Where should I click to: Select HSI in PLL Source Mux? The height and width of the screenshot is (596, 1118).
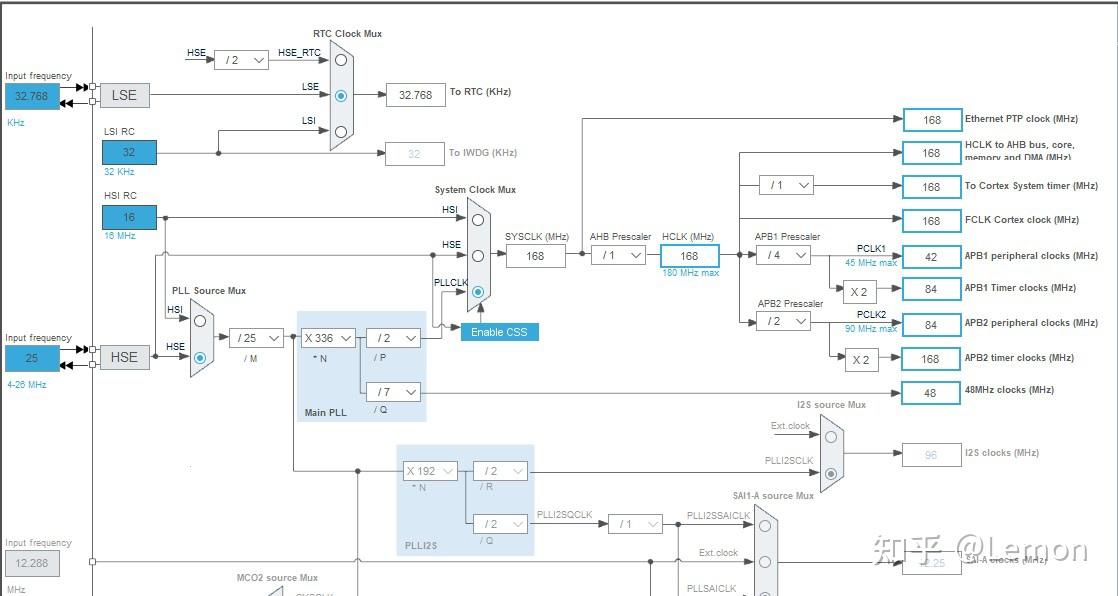200,321
